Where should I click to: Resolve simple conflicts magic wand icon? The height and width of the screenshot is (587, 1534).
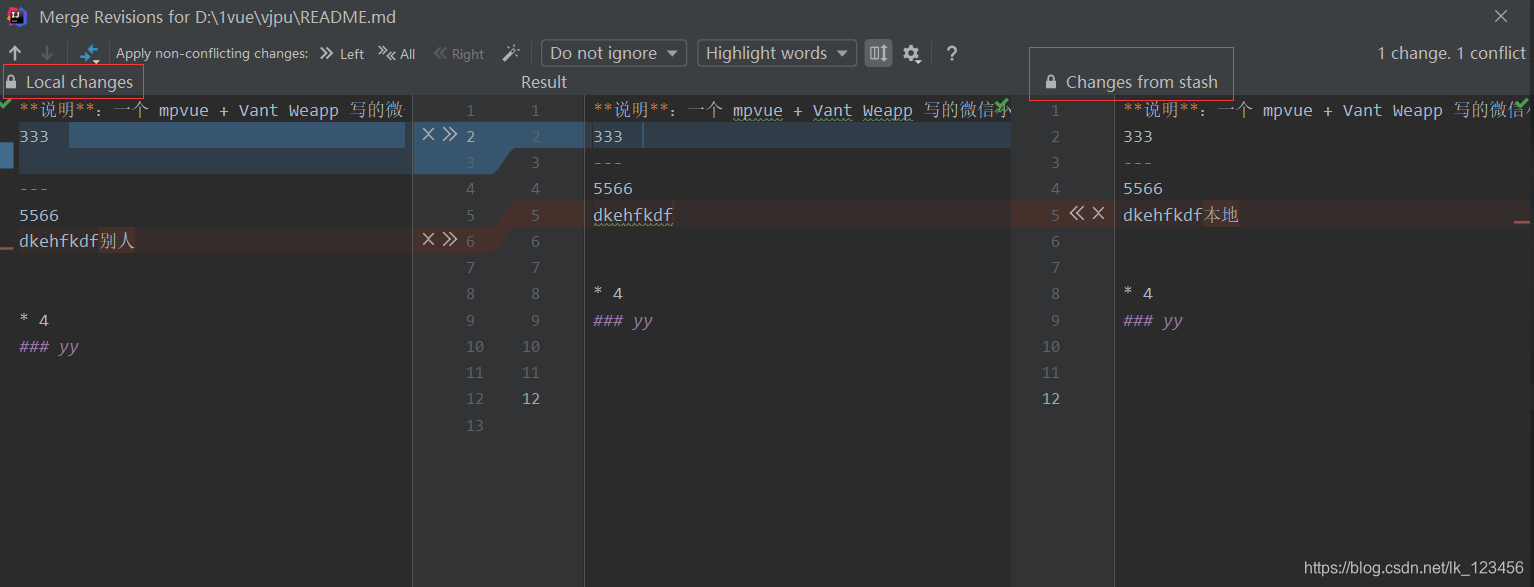pos(511,54)
